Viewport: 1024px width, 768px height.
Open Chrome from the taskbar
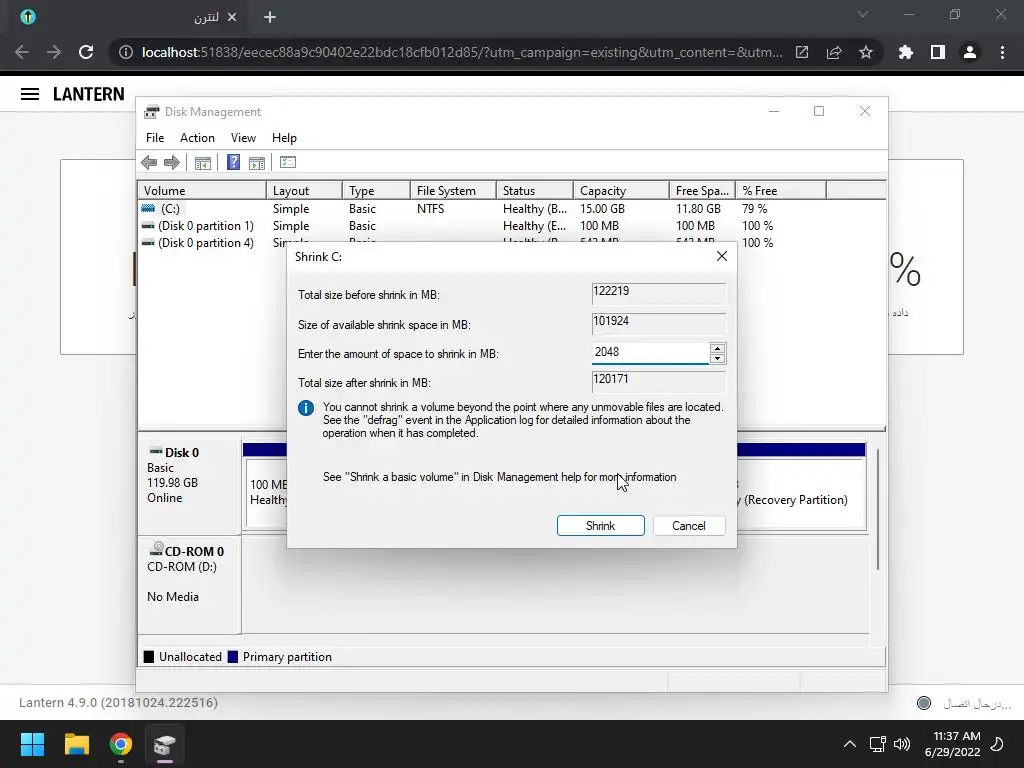pyautogui.click(x=121, y=744)
